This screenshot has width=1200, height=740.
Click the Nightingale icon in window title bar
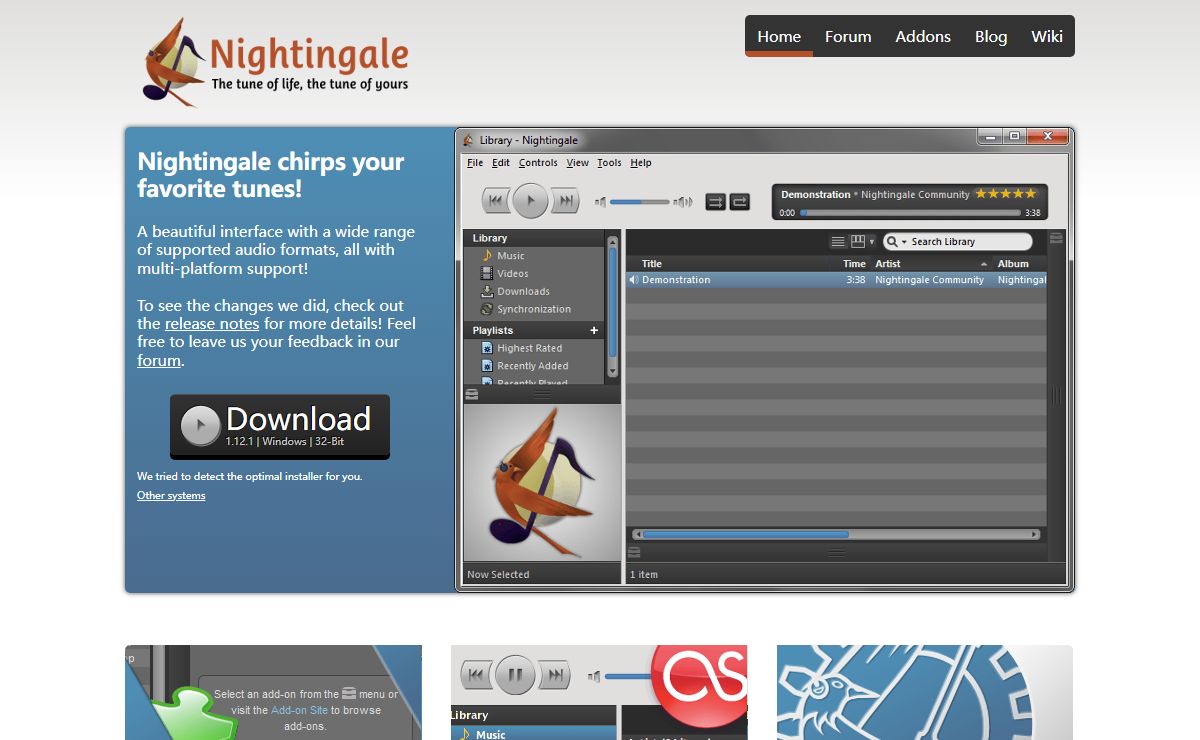point(469,140)
